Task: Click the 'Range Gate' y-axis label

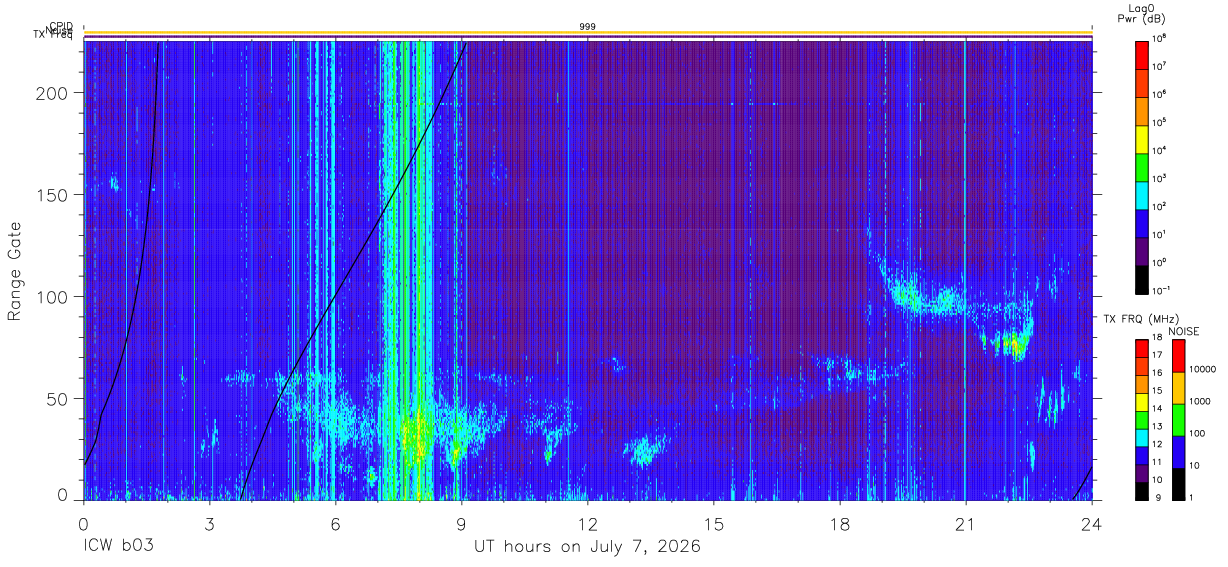Action: [15, 272]
